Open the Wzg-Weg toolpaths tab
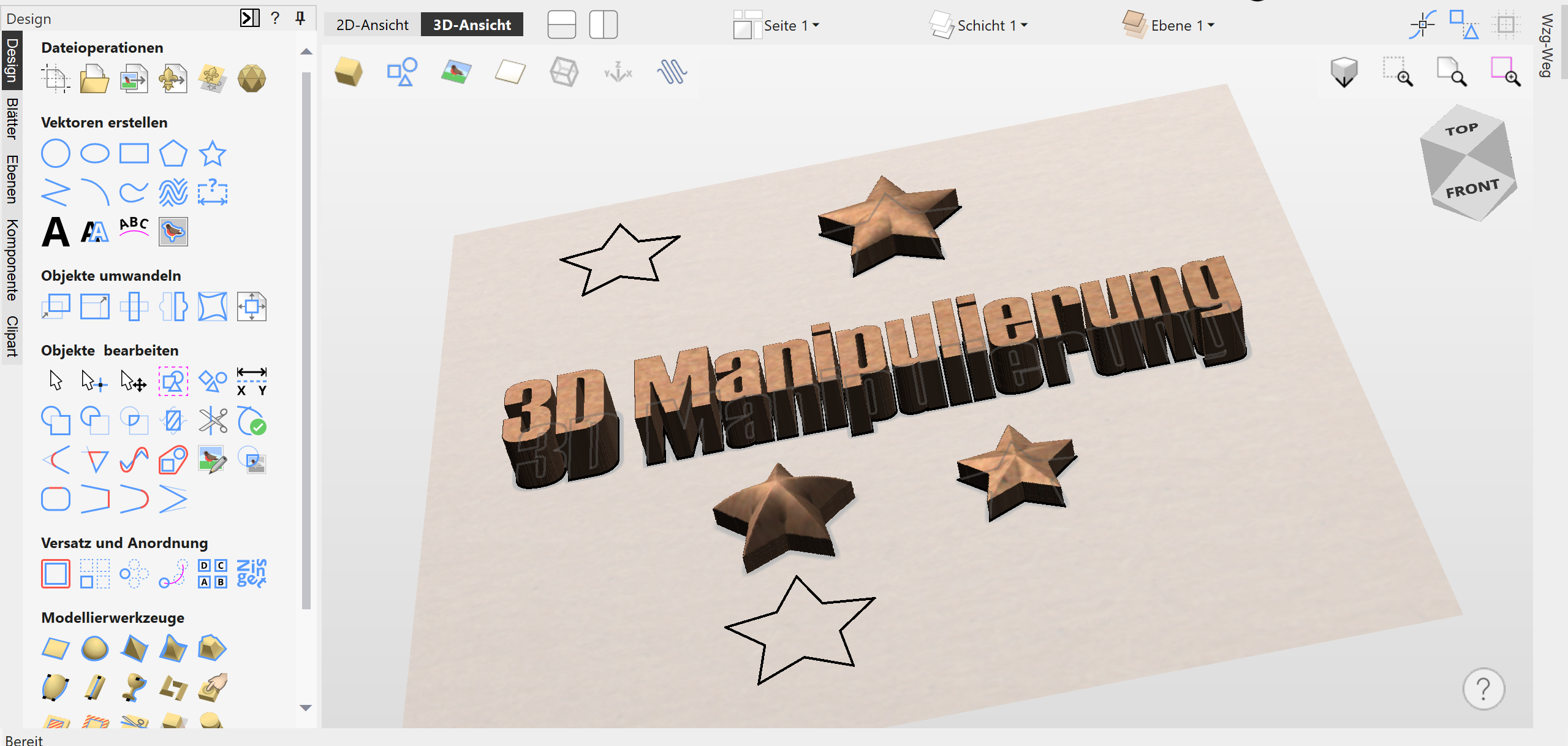The height and width of the screenshot is (746, 1568). (x=1547, y=45)
